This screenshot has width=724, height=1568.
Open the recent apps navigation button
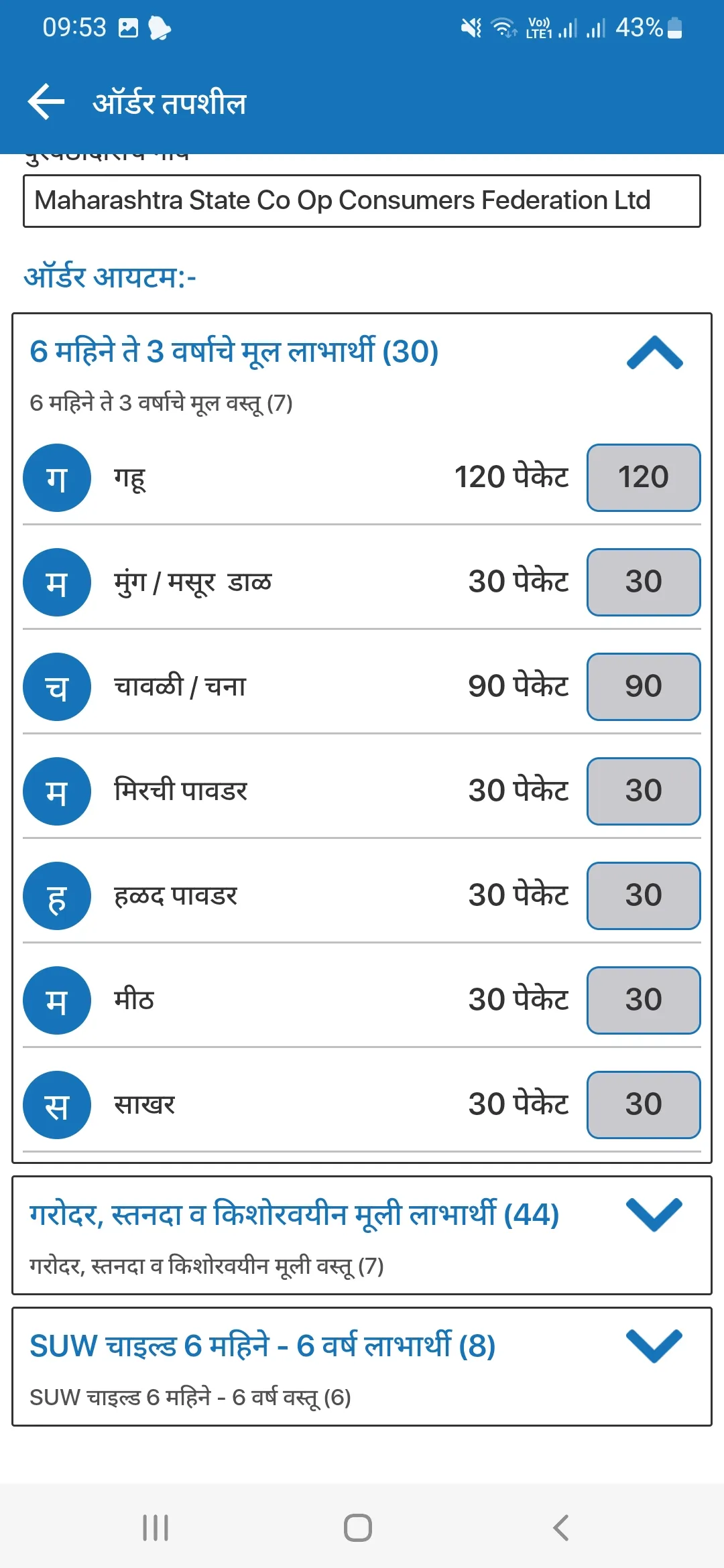[x=156, y=1528]
